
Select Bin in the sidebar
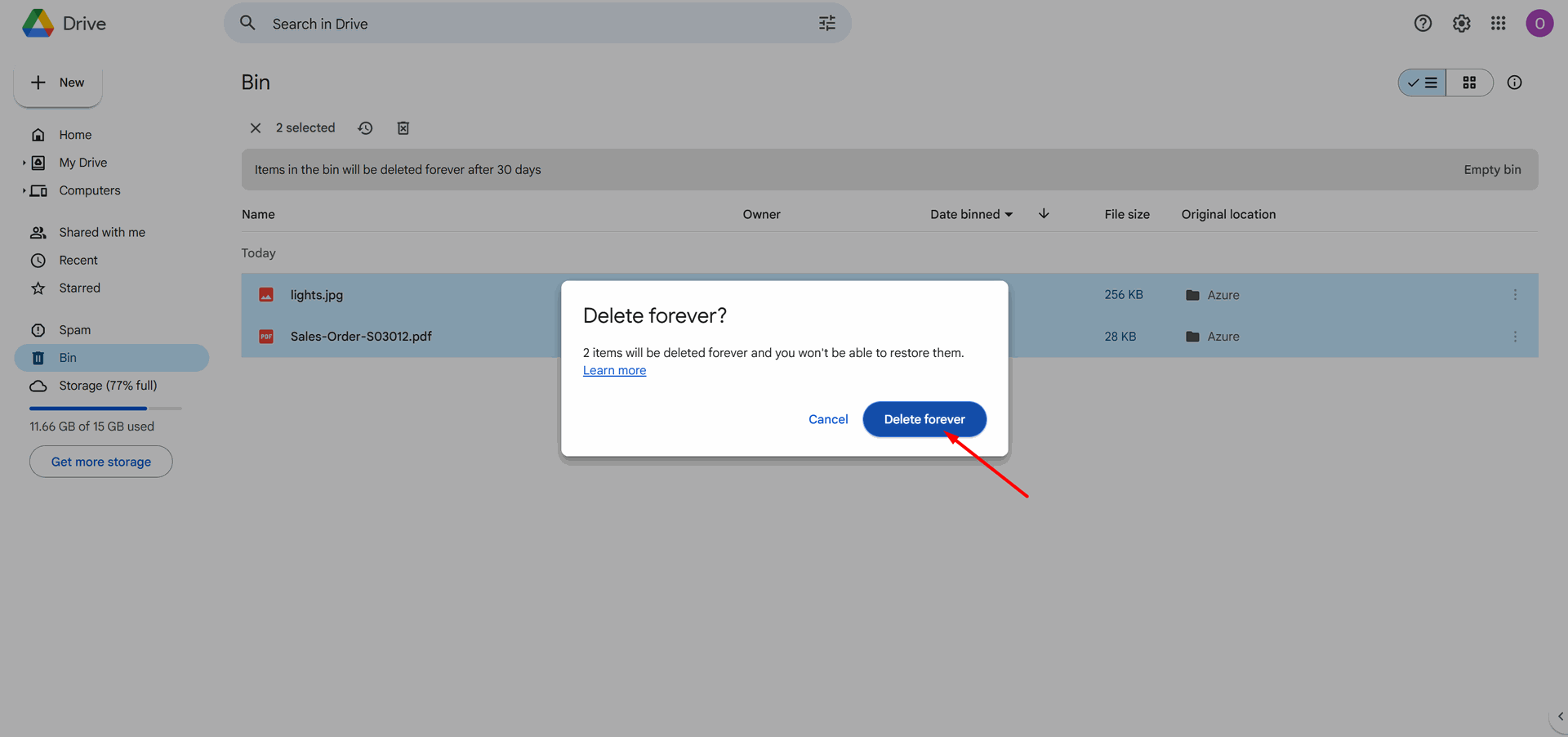[x=112, y=358]
